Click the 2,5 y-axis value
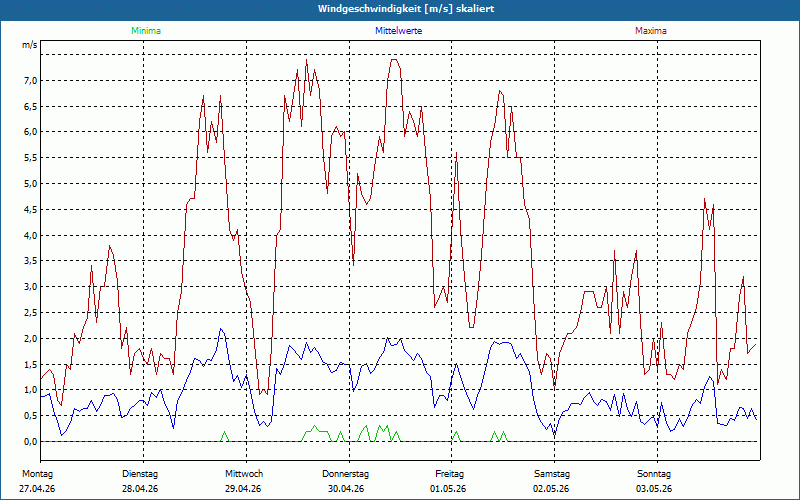 30,313
